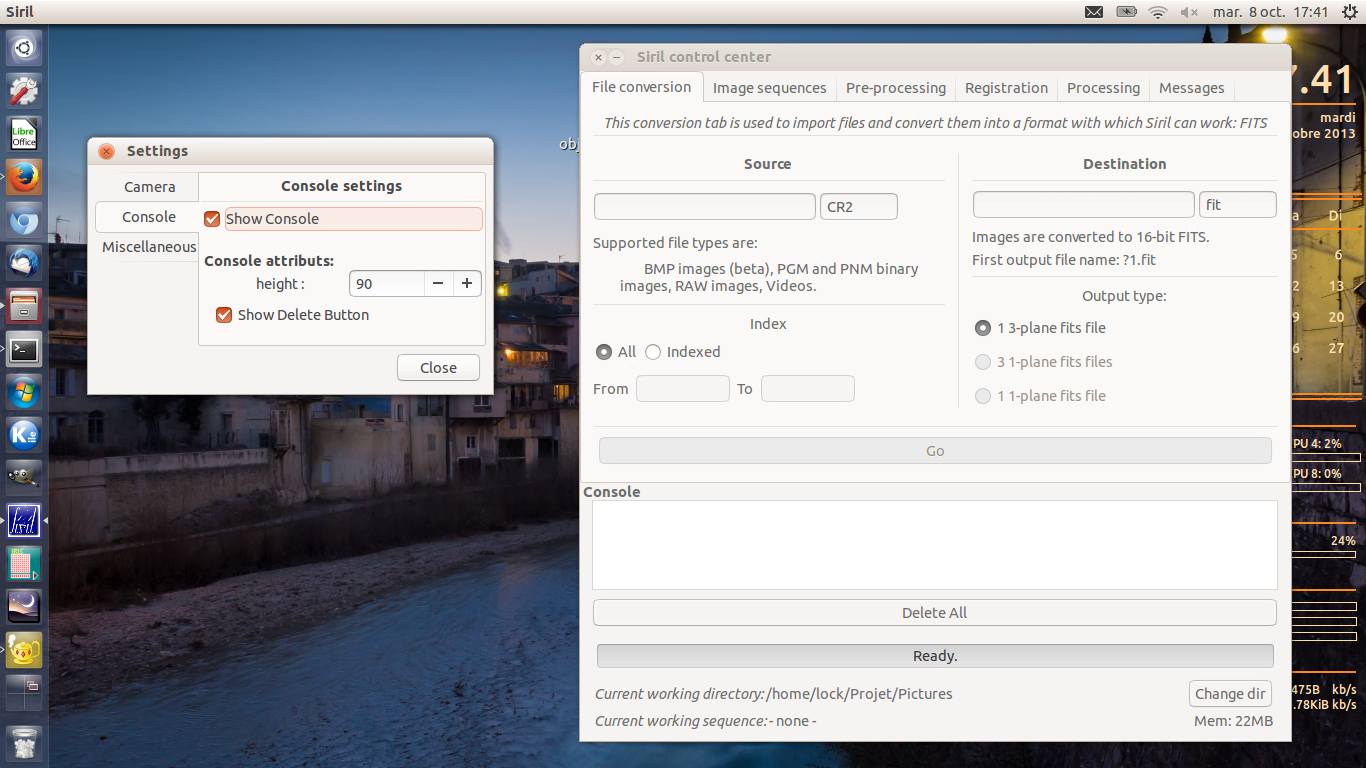
Task: Click the 'Current working sequence: - none -' text
Action: coord(706,721)
